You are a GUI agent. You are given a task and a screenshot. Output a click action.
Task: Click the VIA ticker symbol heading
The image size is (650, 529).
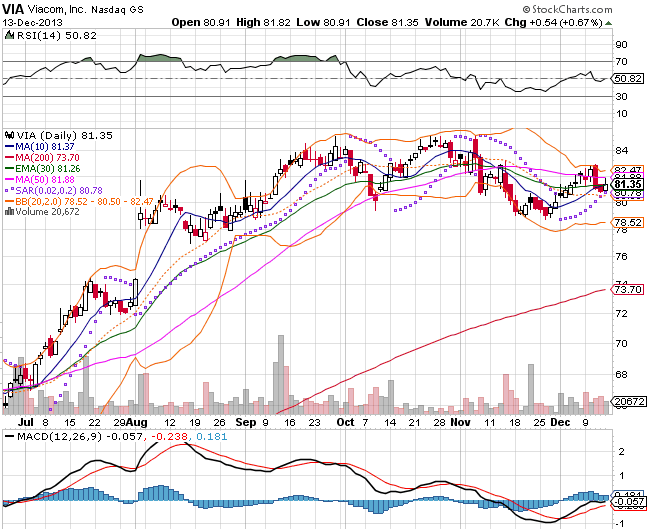[x=13, y=9]
